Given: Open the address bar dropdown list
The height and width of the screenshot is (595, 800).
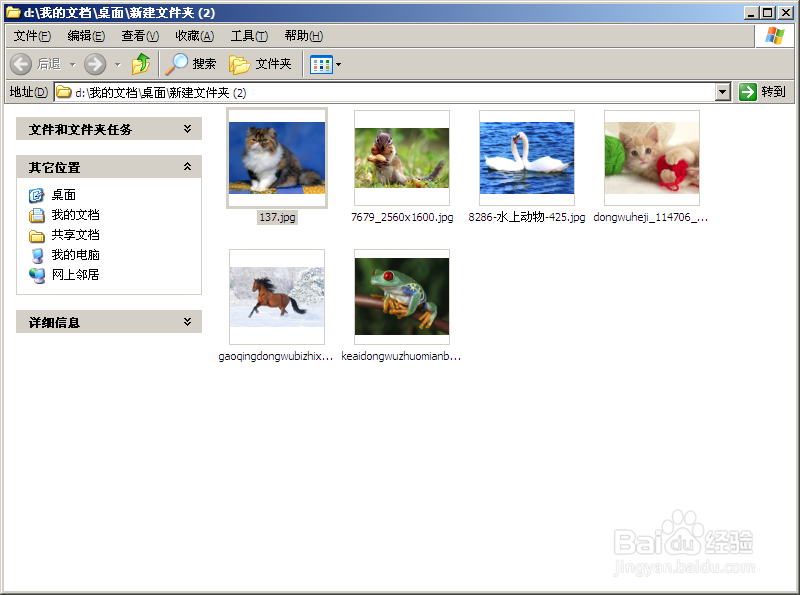Looking at the screenshot, I should [x=722, y=92].
